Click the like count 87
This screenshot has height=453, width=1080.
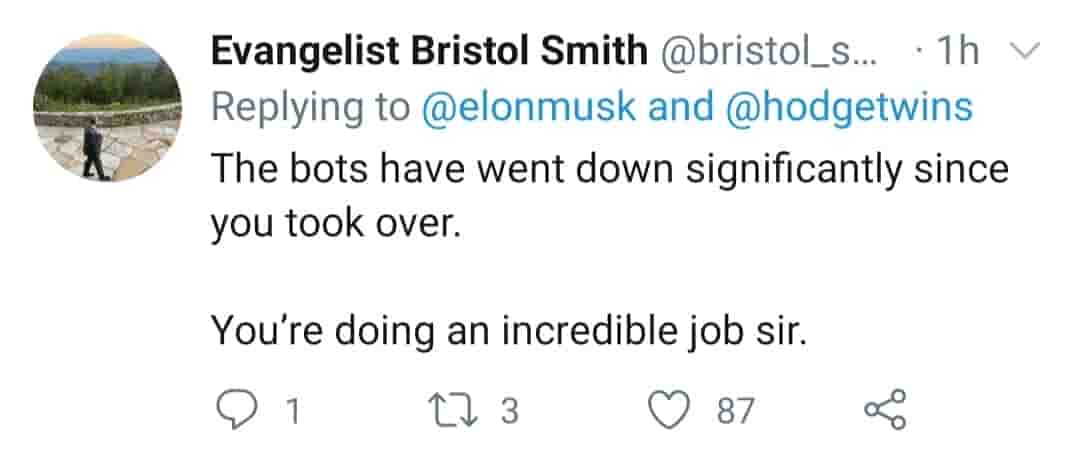tap(735, 411)
